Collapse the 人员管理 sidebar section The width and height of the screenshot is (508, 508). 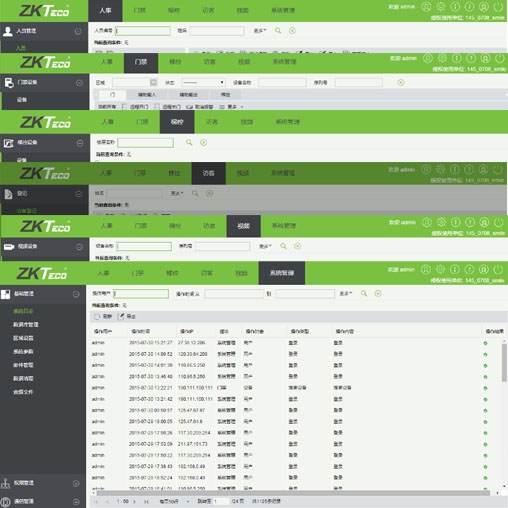(78, 31)
